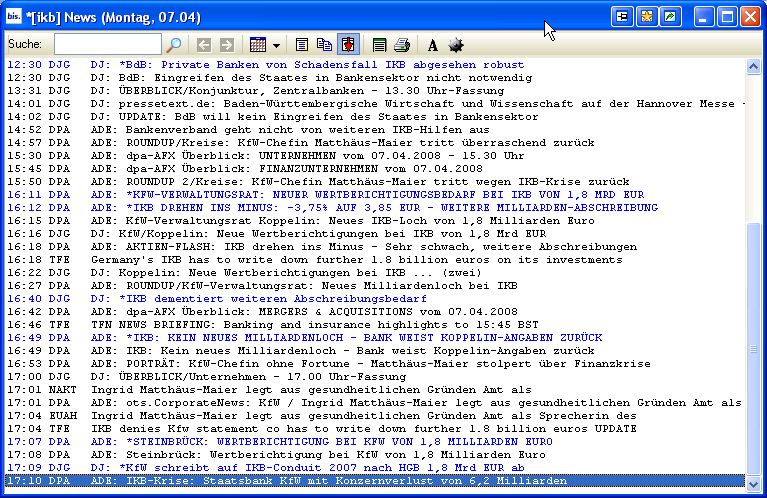Select 'IKB: Kein neues Milliardenloch' 16:49 black headline
The height and width of the screenshot is (498, 767).
[x=375, y=351]
